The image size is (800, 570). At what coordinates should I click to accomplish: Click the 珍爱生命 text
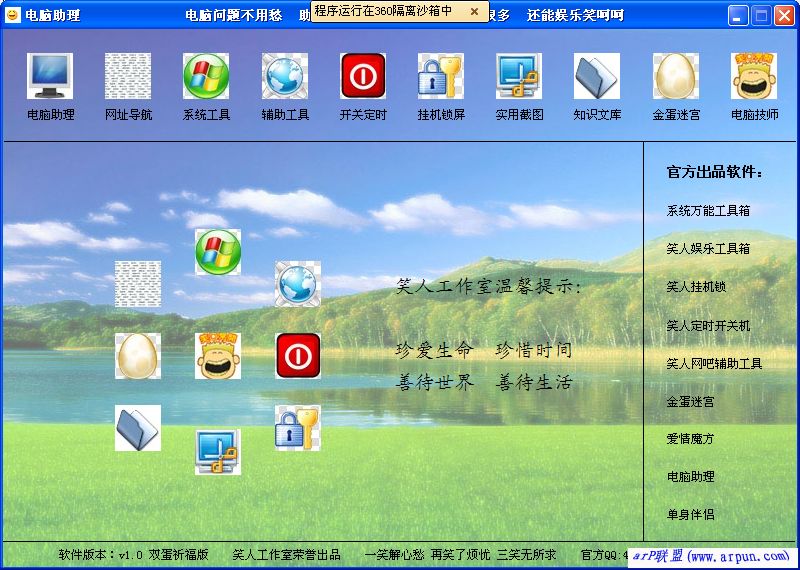pyautogui.click(x=435, y=351)
